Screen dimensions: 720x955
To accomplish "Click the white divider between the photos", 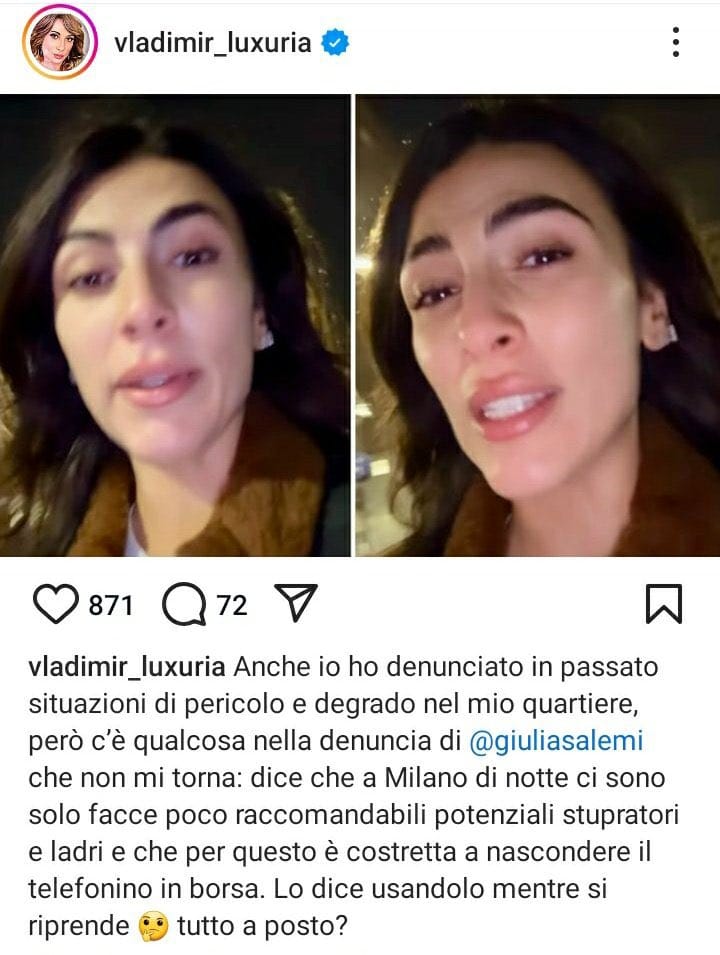I will [353, 325].
